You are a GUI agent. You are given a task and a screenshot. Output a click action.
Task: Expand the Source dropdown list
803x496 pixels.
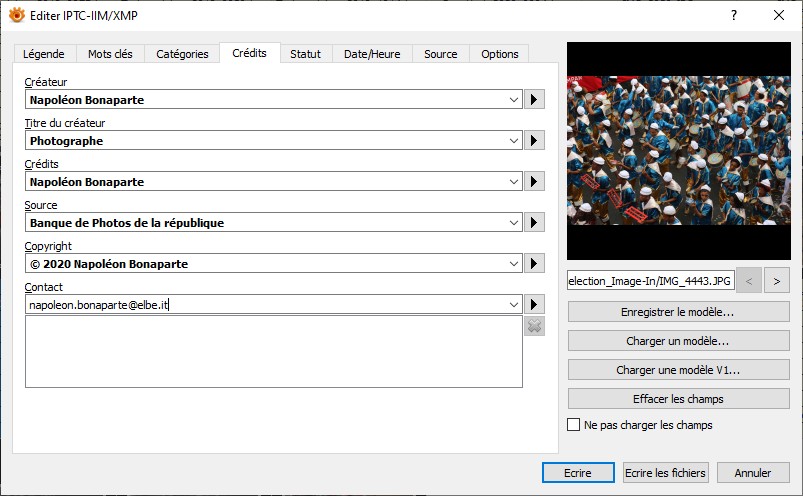click(x=514, y=223)
